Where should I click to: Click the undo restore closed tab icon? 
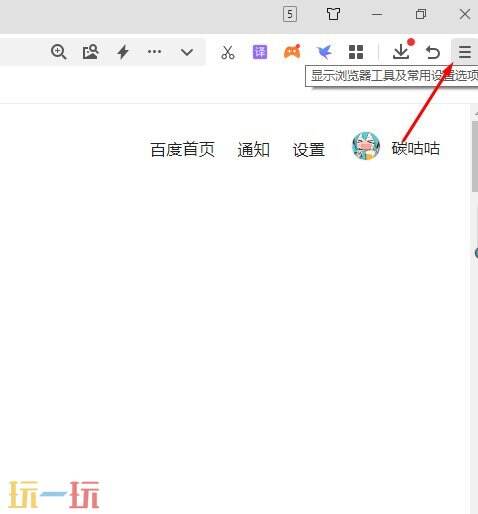[x=433, y=52]
